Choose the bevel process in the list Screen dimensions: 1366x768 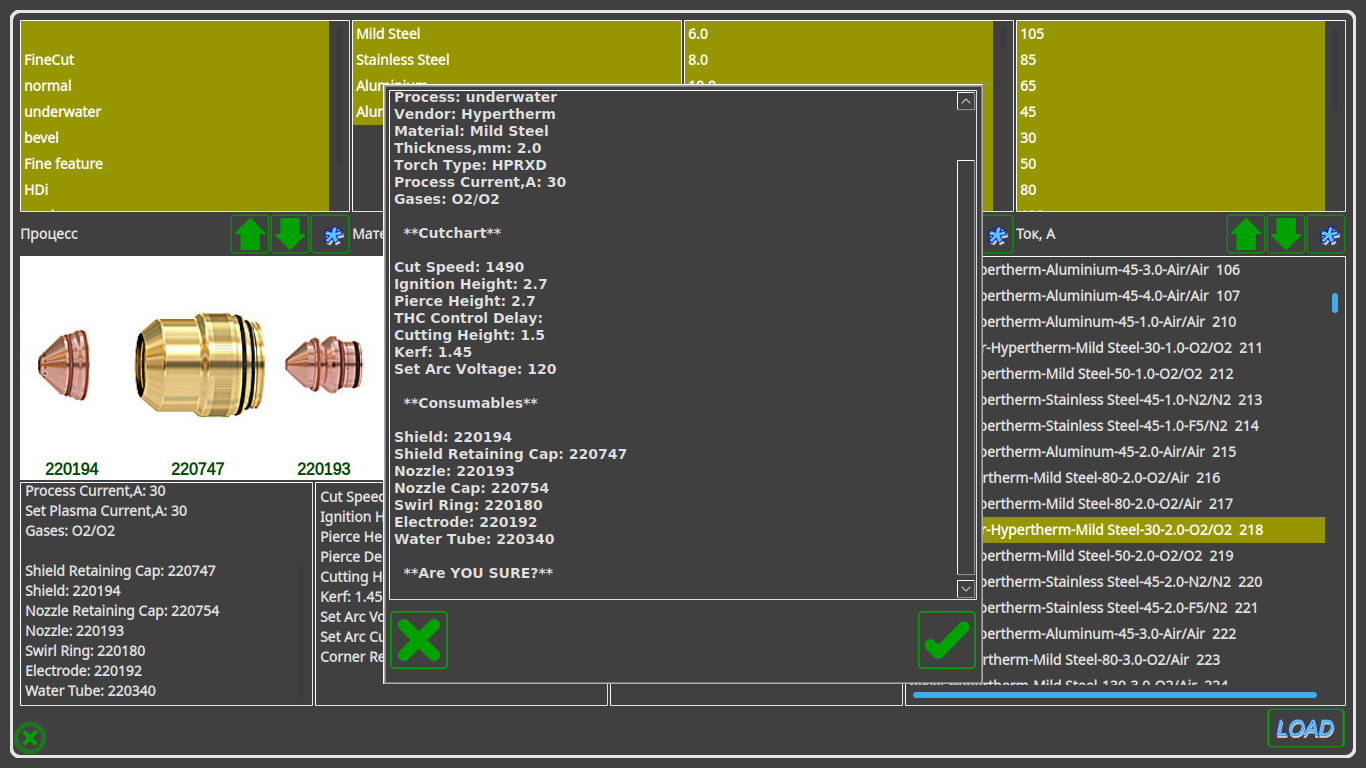(42, 138)
